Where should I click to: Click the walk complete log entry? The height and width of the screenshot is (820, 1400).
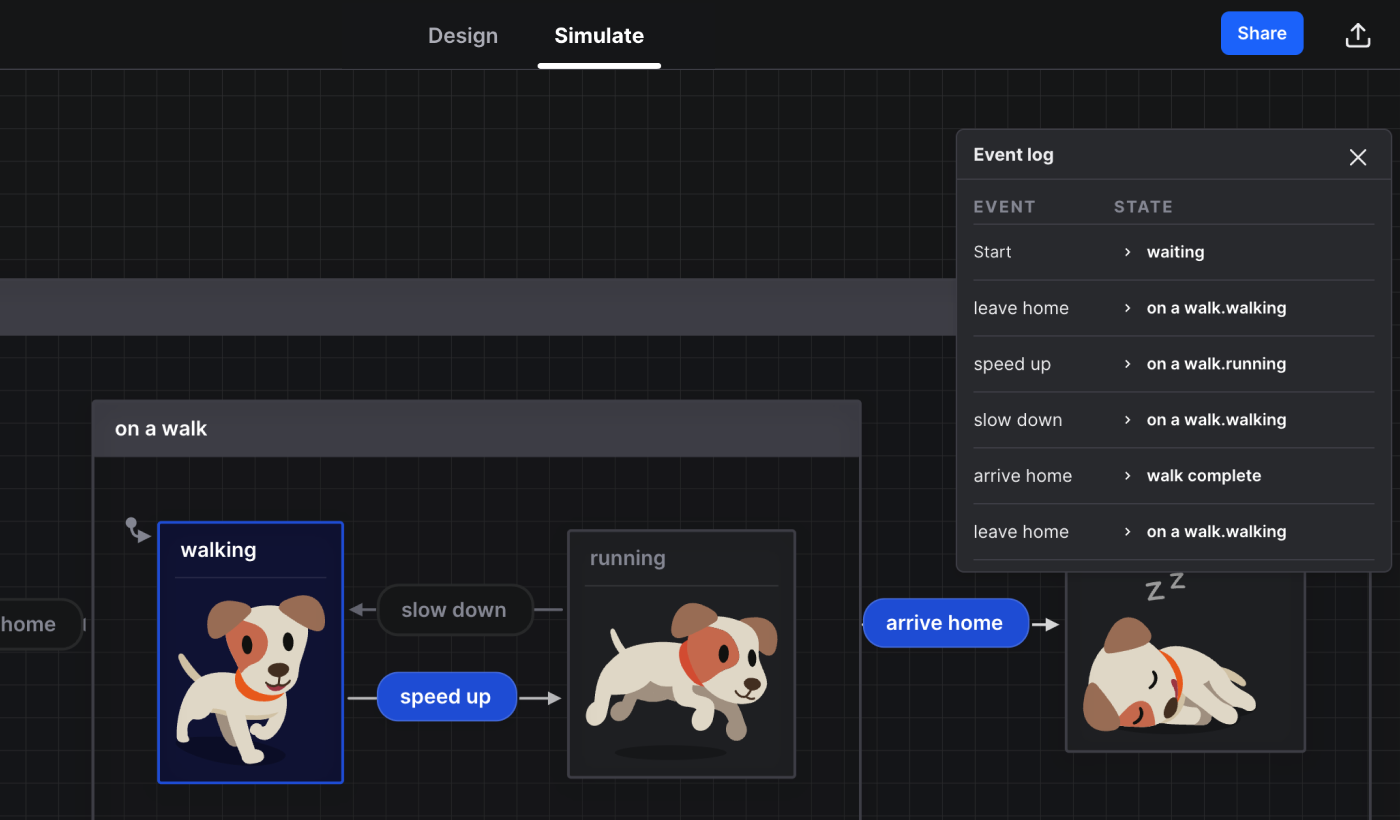[1204, 476]
